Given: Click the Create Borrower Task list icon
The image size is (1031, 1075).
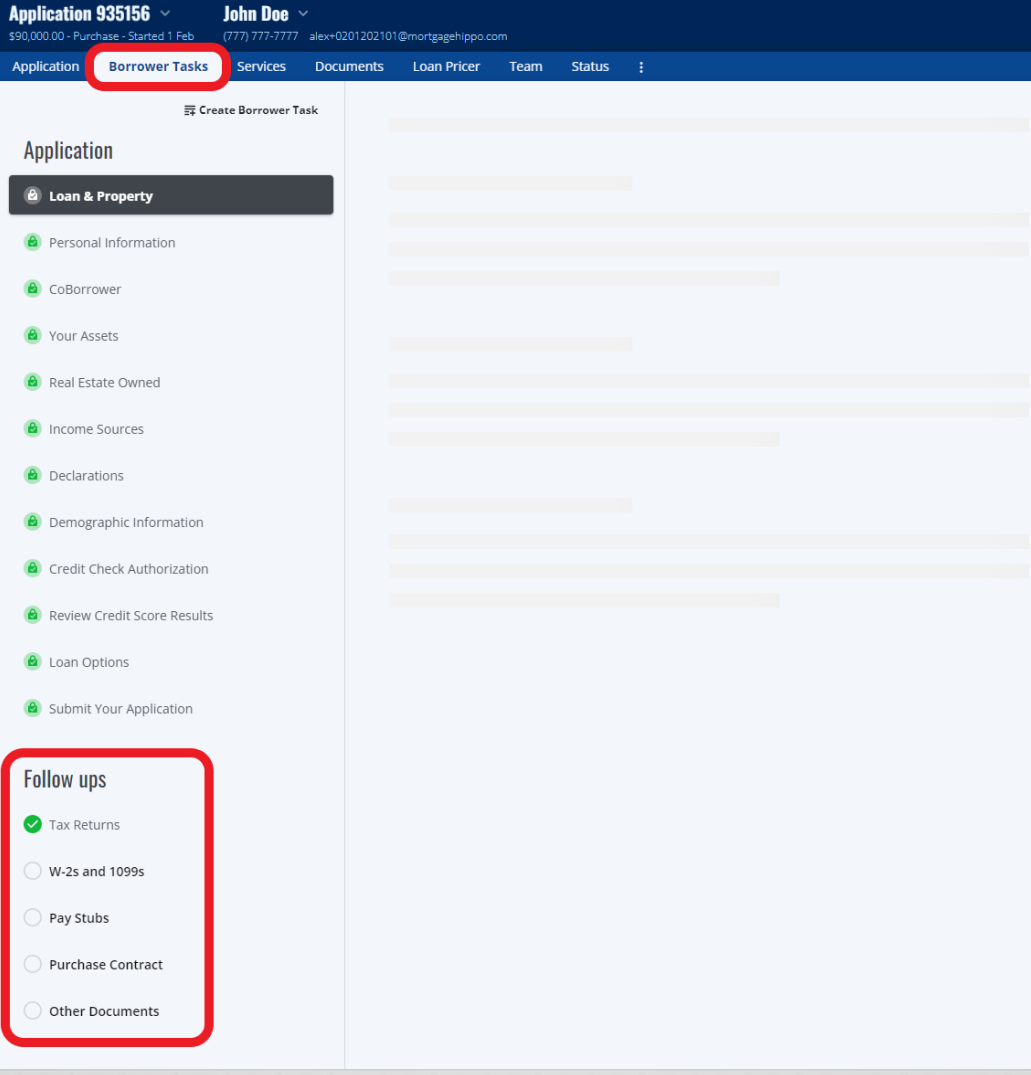Looking at the screenshot, I should (x=189, y=110).
